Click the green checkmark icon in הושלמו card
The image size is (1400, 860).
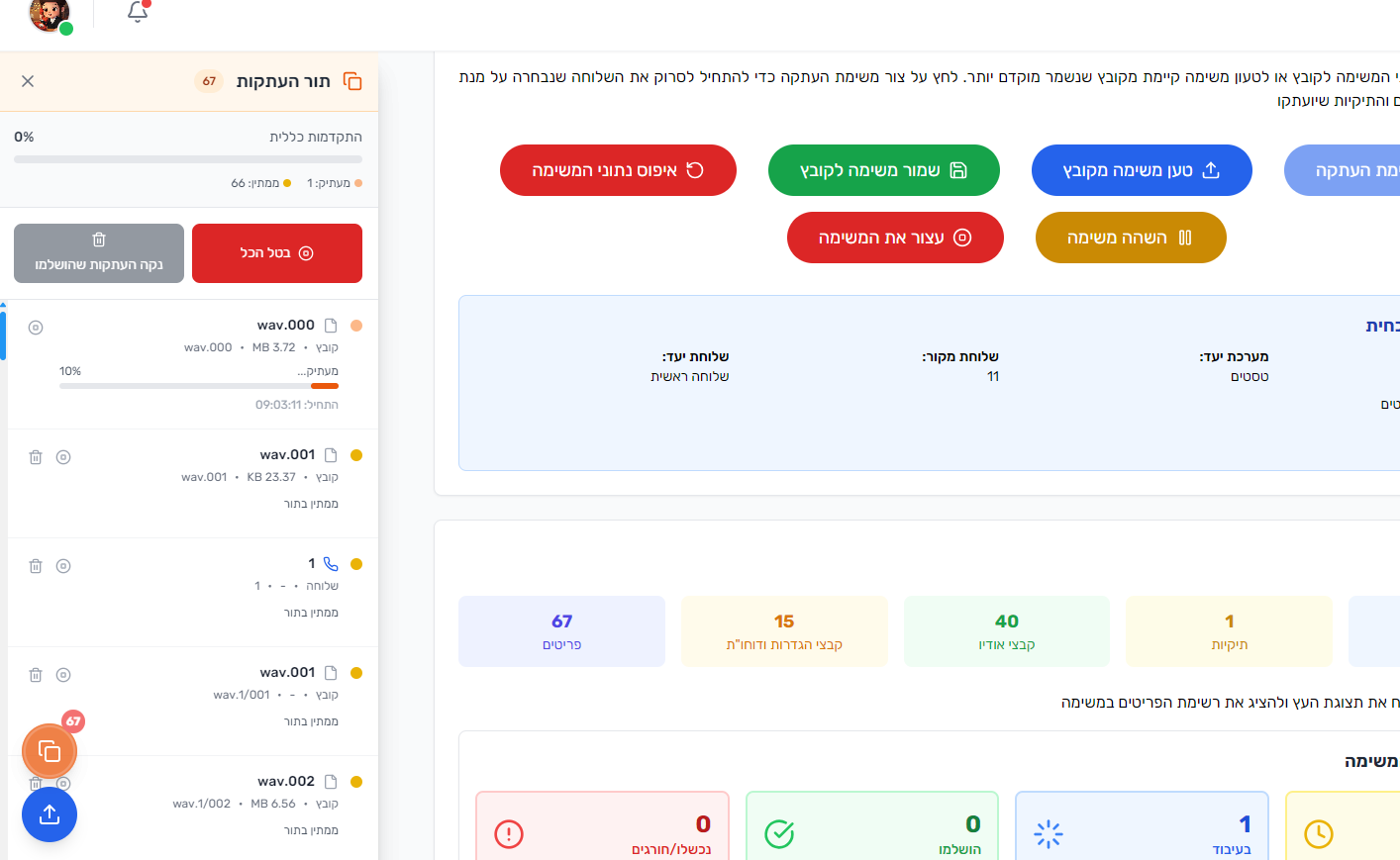(779, 834)
